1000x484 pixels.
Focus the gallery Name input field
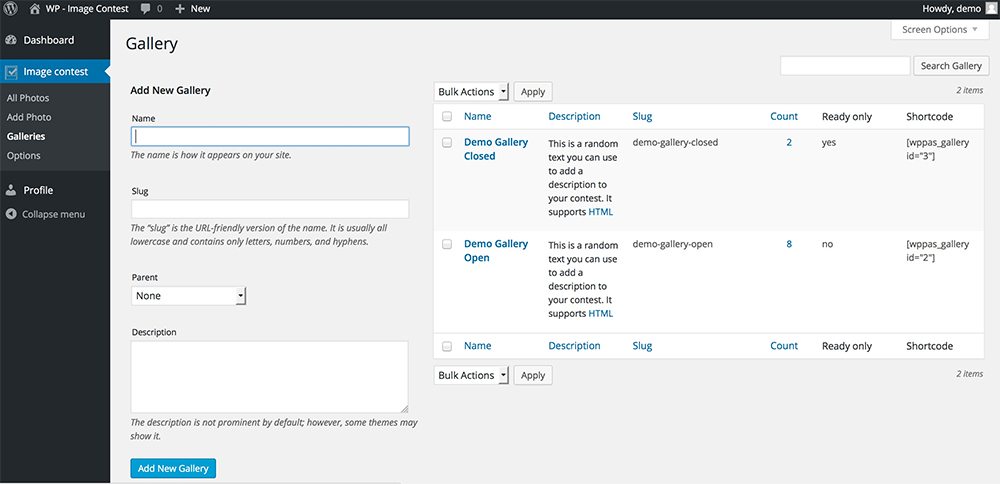tap(270, 136)
